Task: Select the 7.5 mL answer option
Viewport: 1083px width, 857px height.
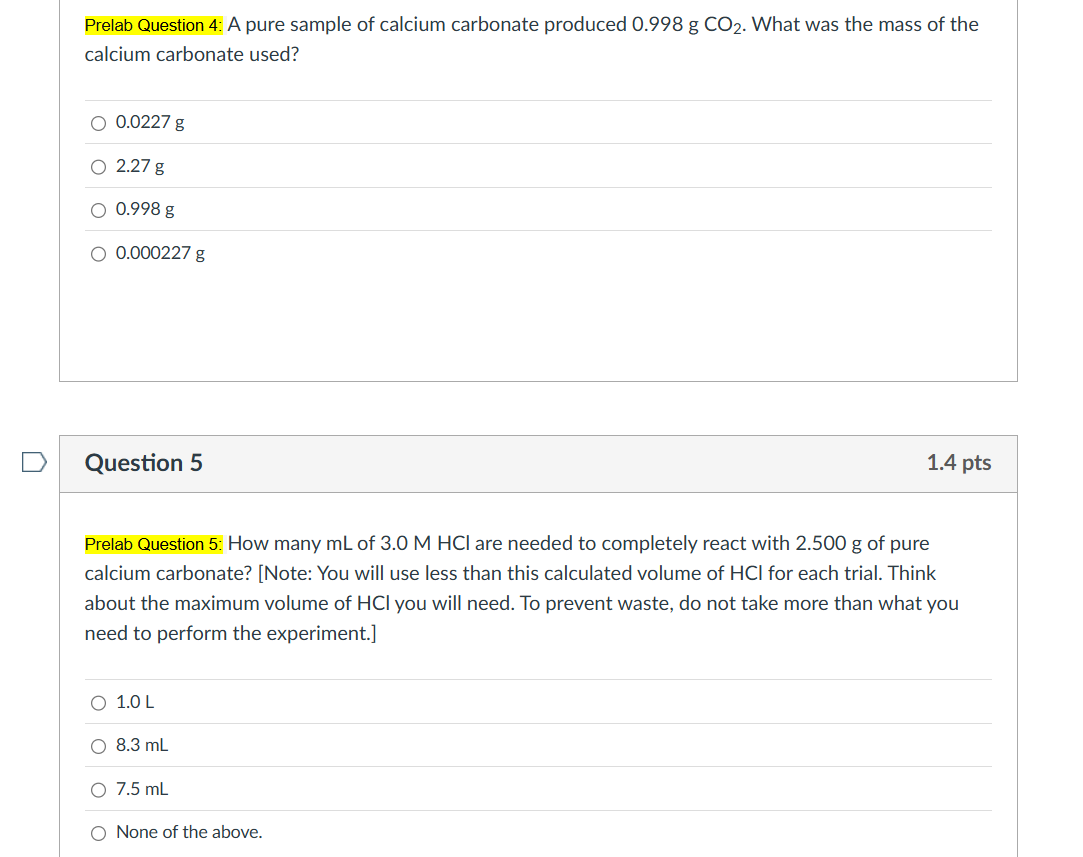Action: tap(98, 789)
